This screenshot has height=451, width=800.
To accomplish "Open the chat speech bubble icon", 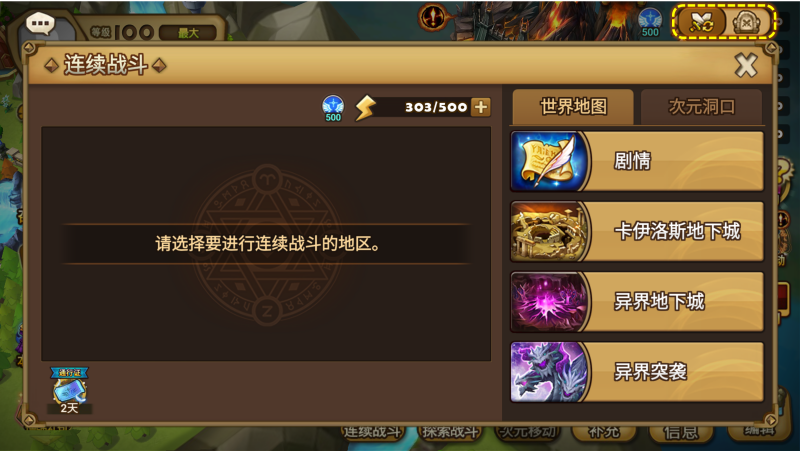I will (40, 23).
